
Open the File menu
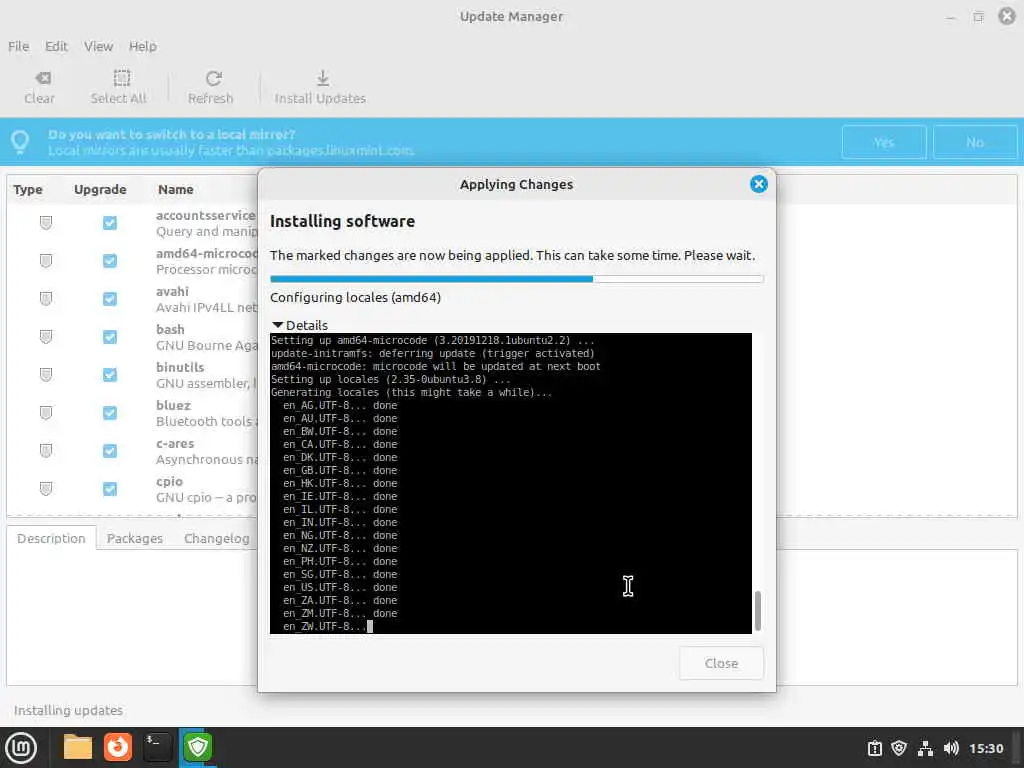click(x=18, y=46)
